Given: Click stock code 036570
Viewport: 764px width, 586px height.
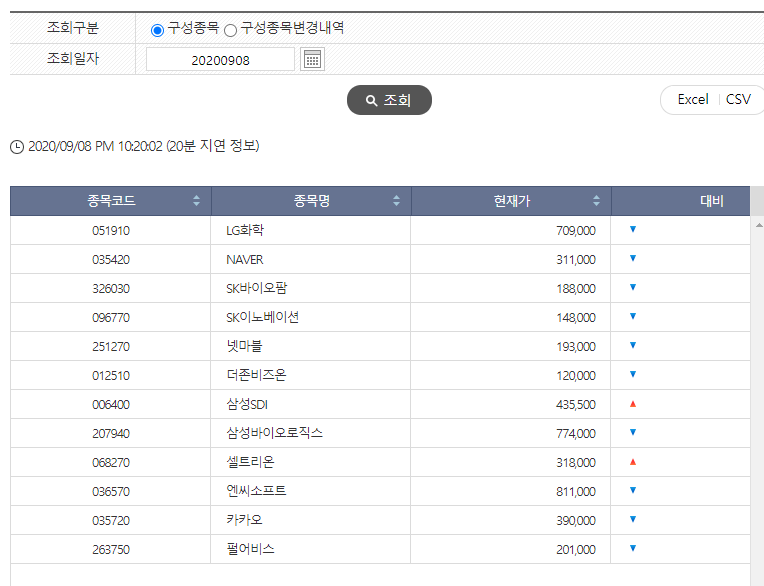Looking at the screenshot, I should (x=111, y=491).
